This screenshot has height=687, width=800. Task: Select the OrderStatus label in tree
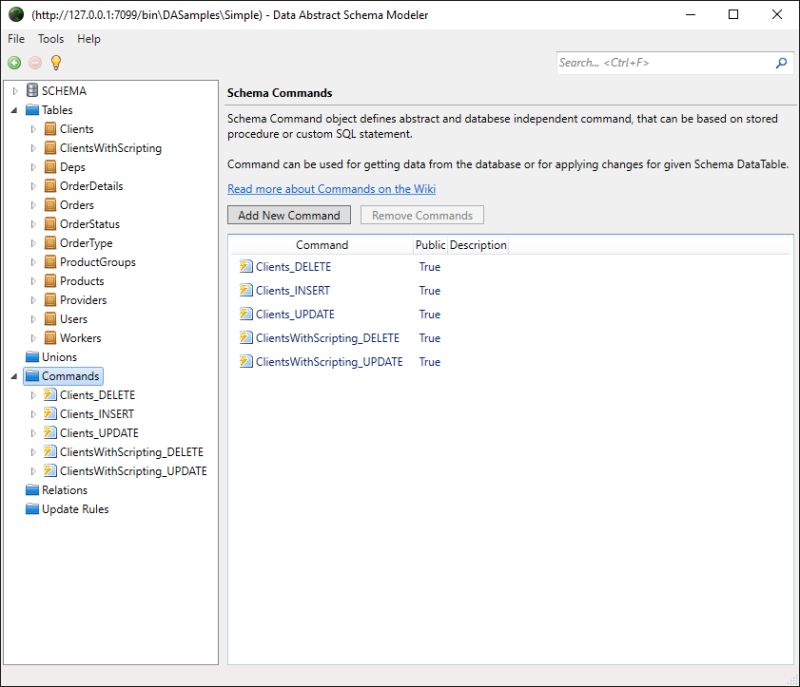click(x=90, y=224)
